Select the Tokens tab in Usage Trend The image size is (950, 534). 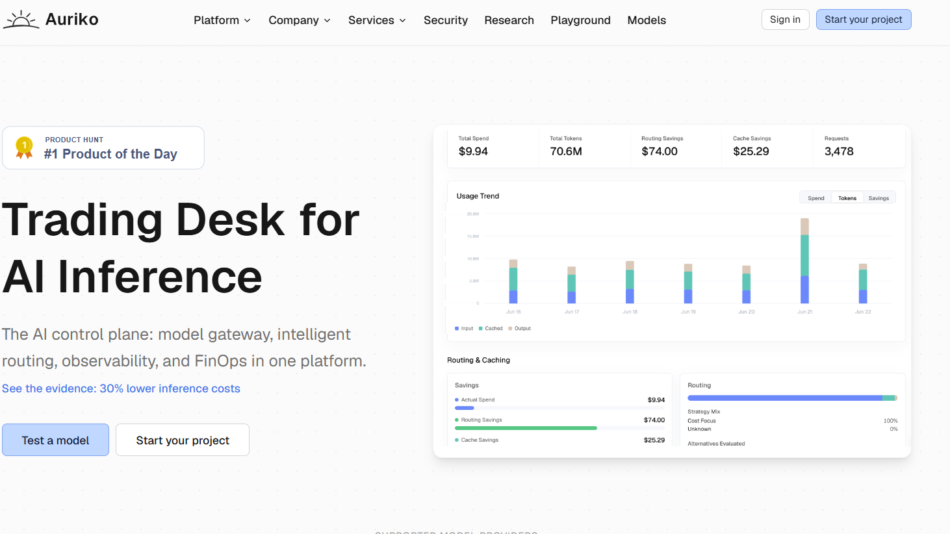(x=847, y=198)
